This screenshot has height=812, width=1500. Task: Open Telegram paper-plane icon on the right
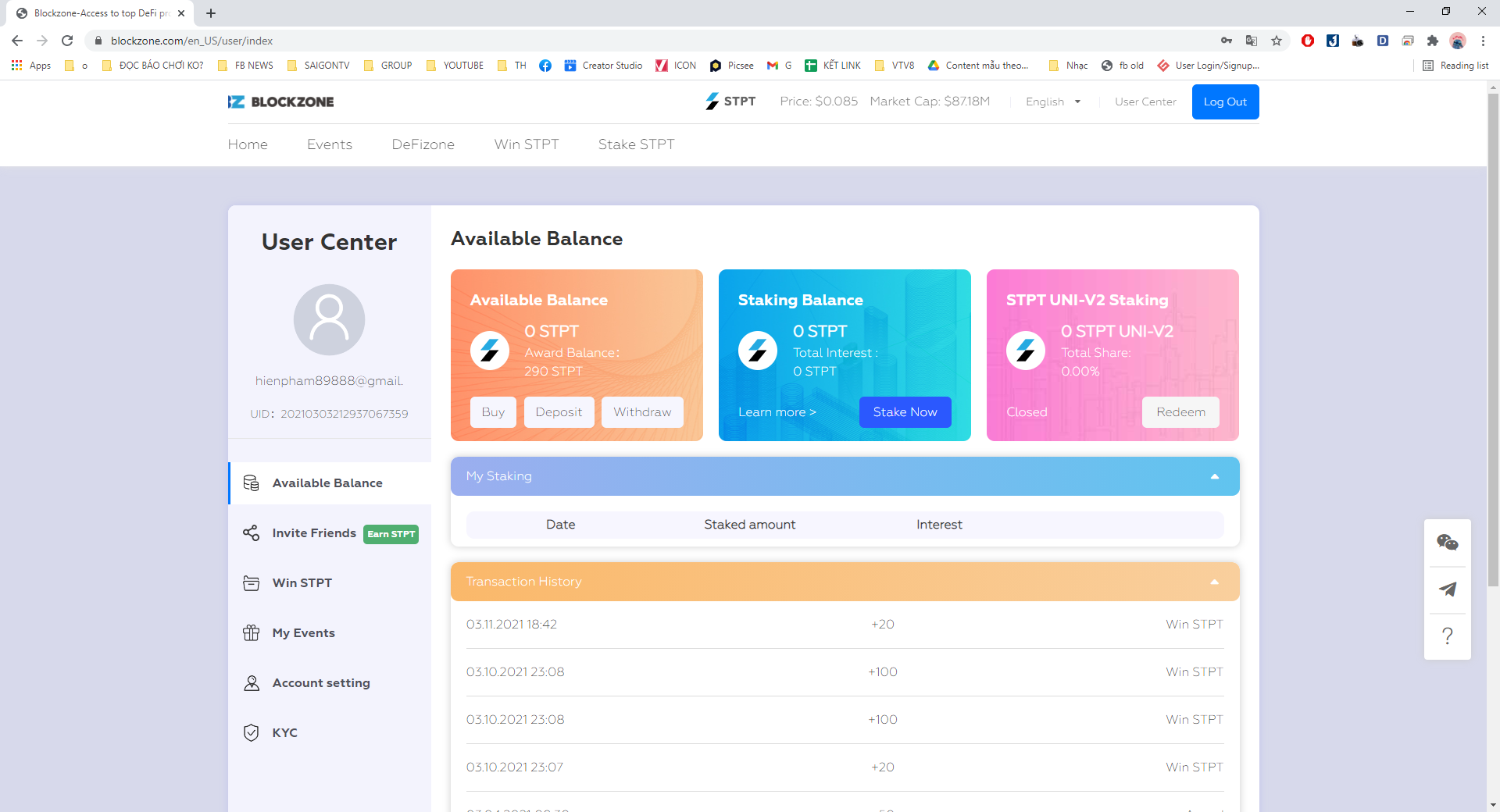tap(1447, 589)
